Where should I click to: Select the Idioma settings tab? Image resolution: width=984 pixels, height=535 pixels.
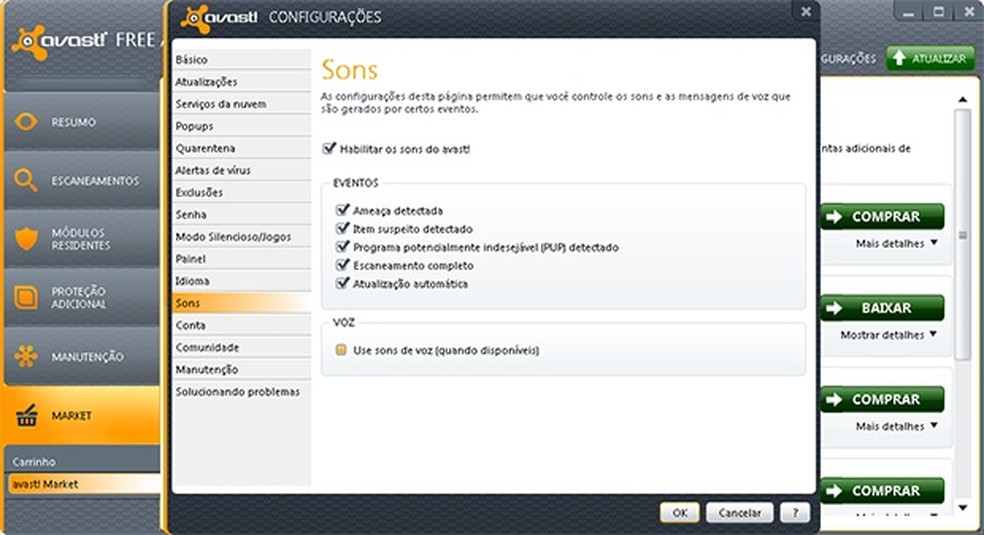[193, 281]
